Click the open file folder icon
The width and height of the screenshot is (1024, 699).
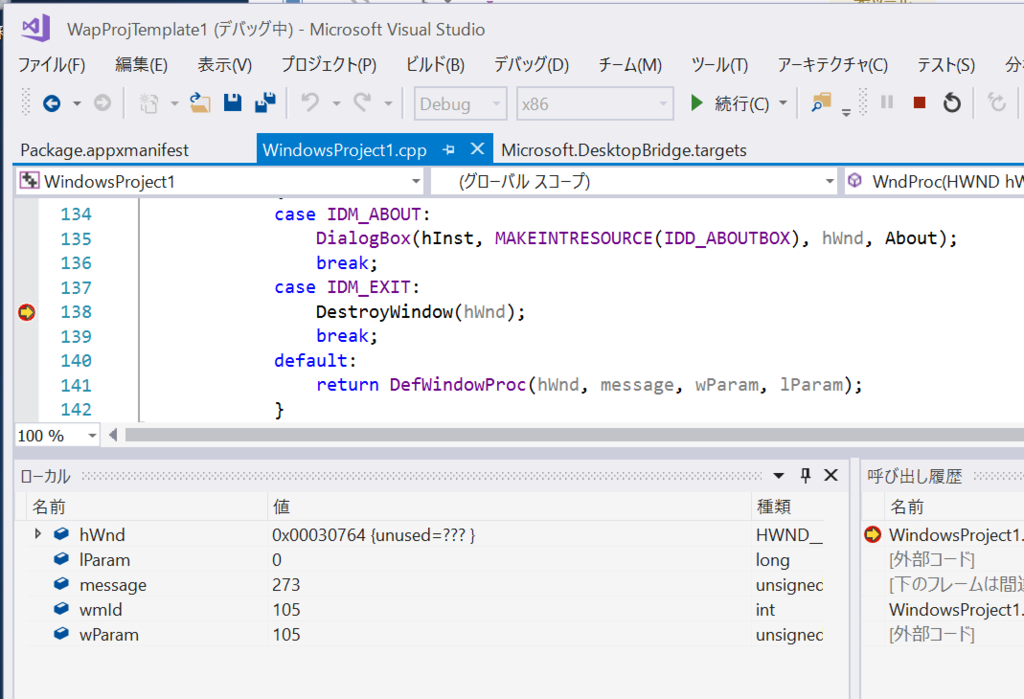pos(200,103)
